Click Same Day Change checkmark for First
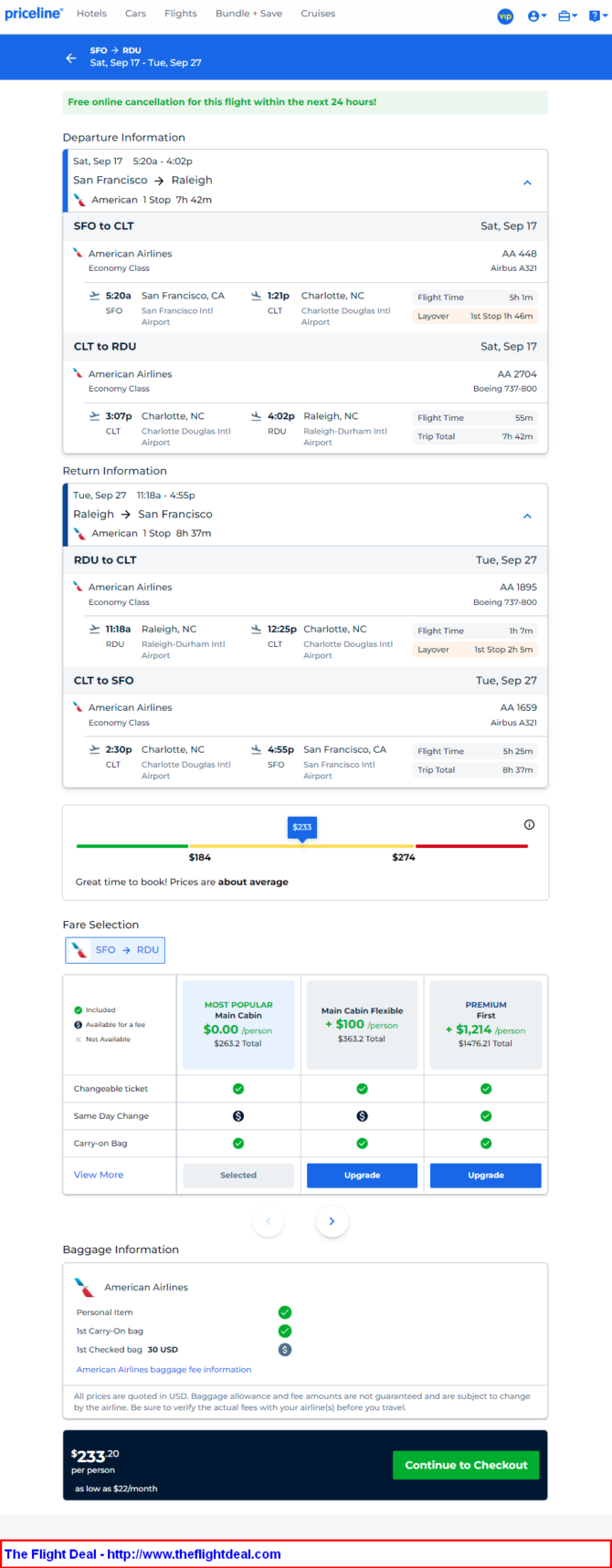This screenshot has width=612, height=1568. point(486,1116)
